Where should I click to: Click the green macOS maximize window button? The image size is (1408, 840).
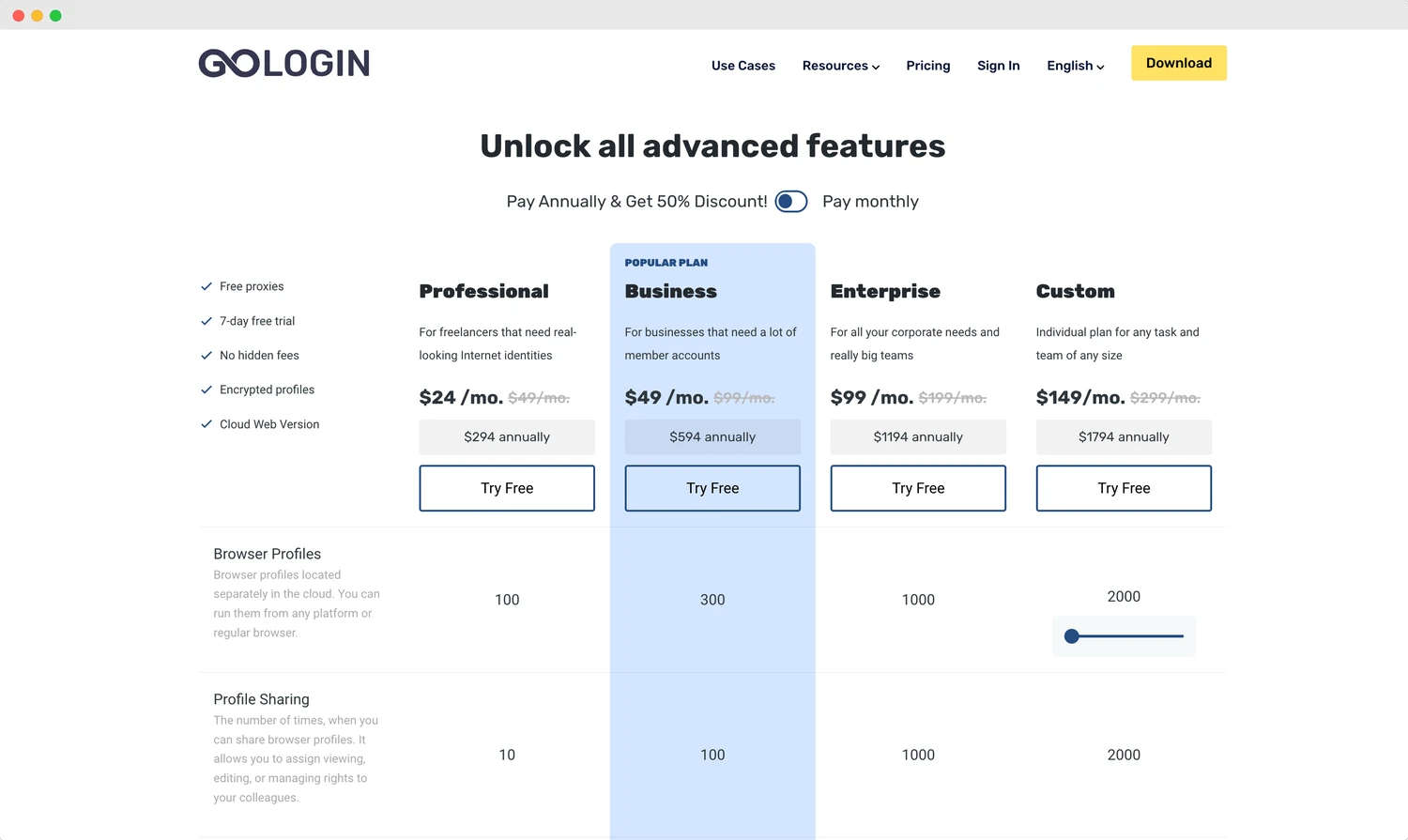[x=55, y=16]
